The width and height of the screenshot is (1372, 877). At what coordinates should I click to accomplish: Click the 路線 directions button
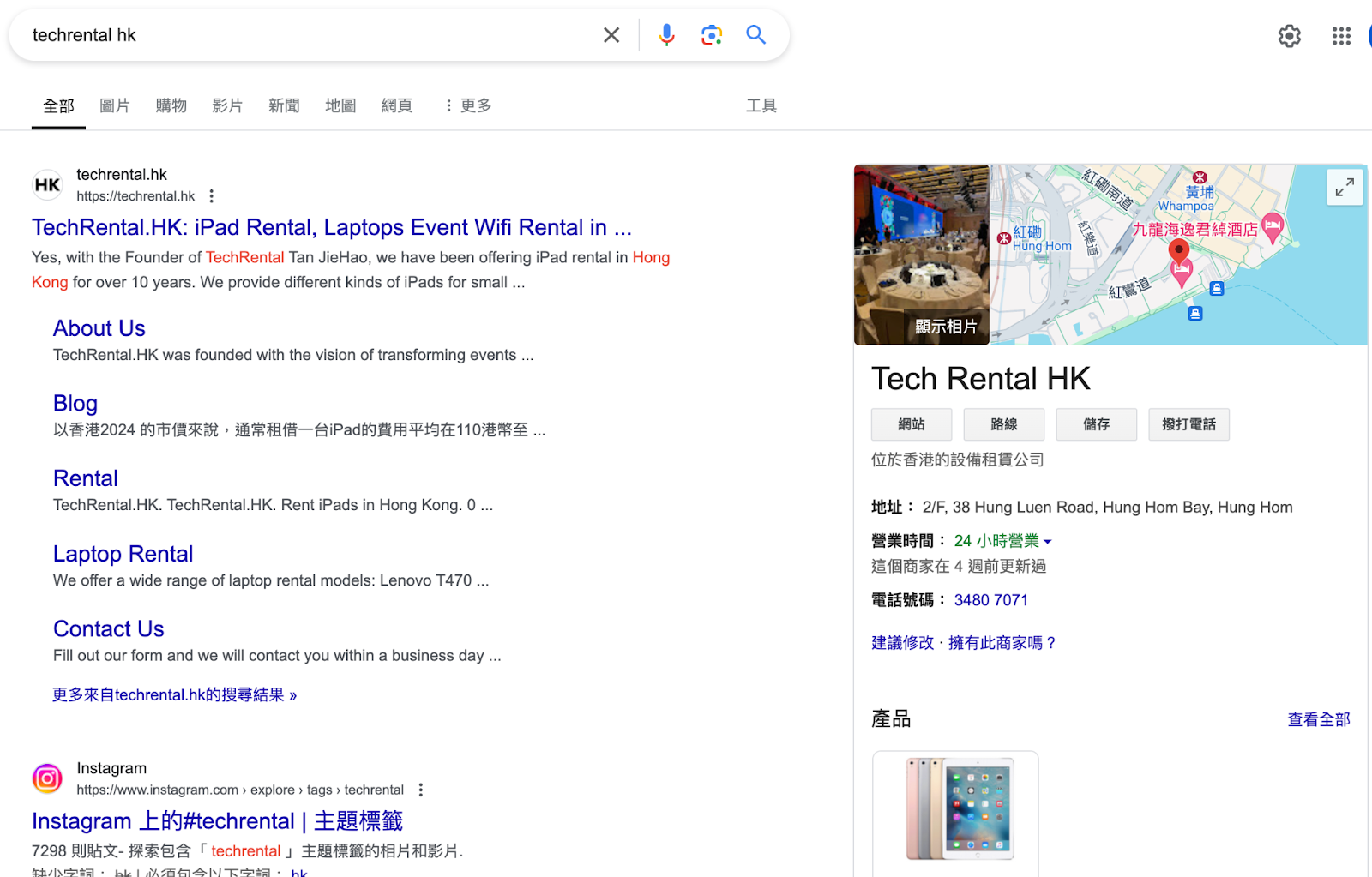pos(1004,424)
